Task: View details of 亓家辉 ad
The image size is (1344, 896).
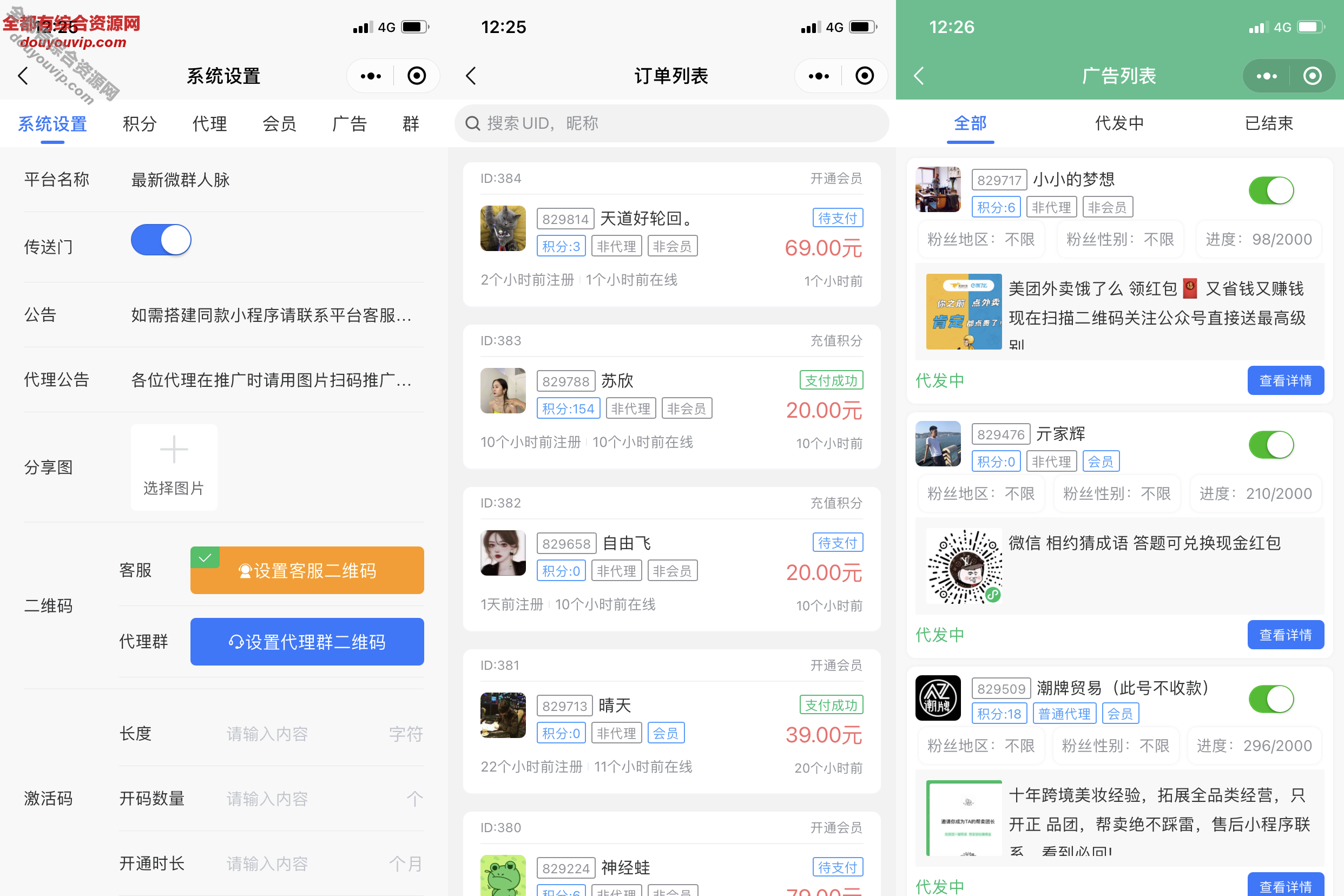Action: (1286, 635)
